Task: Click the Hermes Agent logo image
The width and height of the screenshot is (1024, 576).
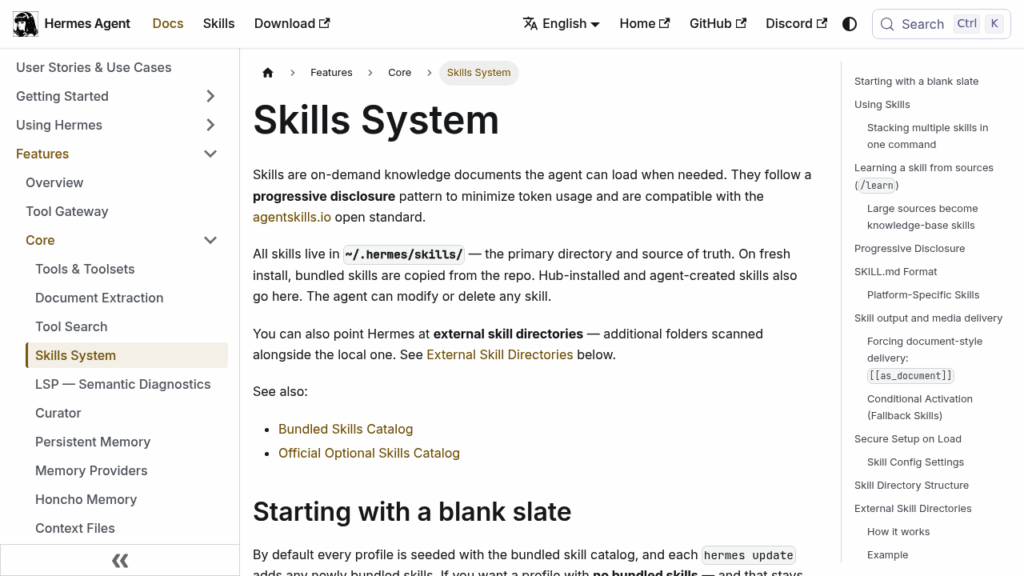Action: (x=25, y=24)
